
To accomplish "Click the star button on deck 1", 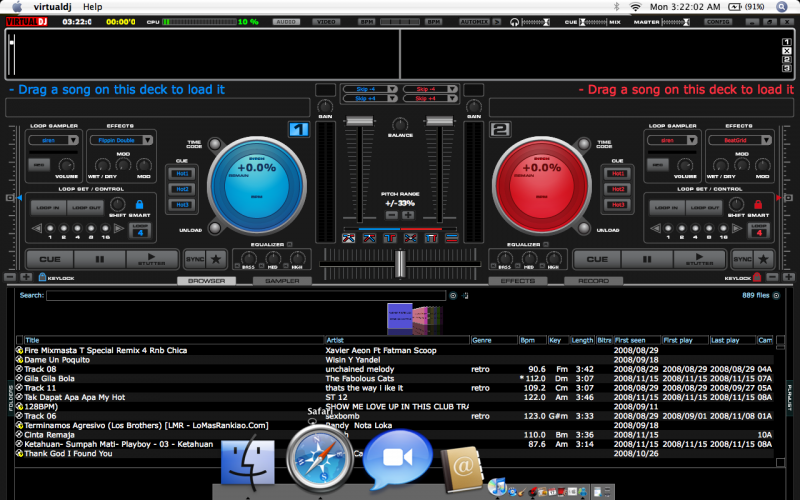I will coord(216,258).
